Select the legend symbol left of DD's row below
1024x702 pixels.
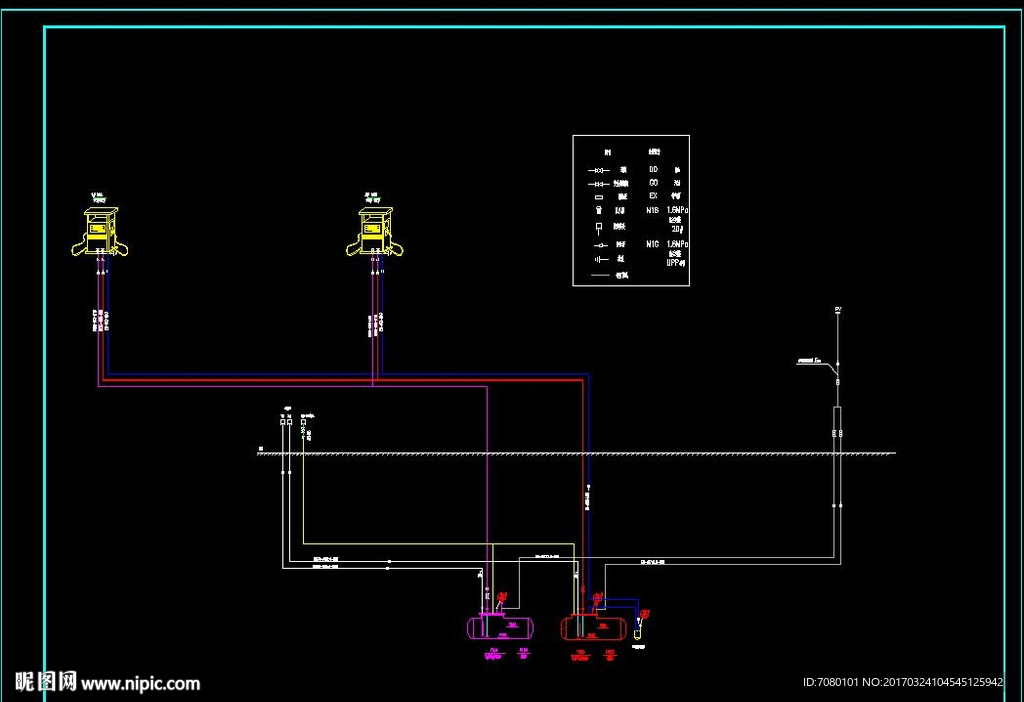[599, 184]
